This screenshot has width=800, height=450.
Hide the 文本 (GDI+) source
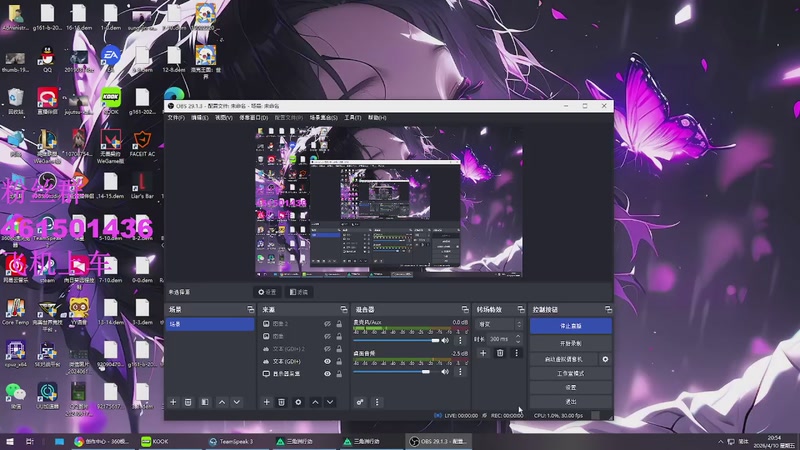click(327, 361)
